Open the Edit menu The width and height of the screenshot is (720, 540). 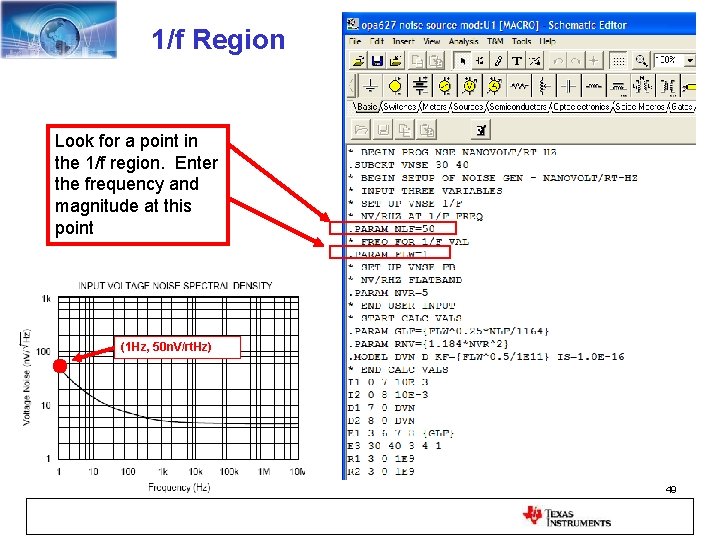pyautogui.click(x=377, y=41)
